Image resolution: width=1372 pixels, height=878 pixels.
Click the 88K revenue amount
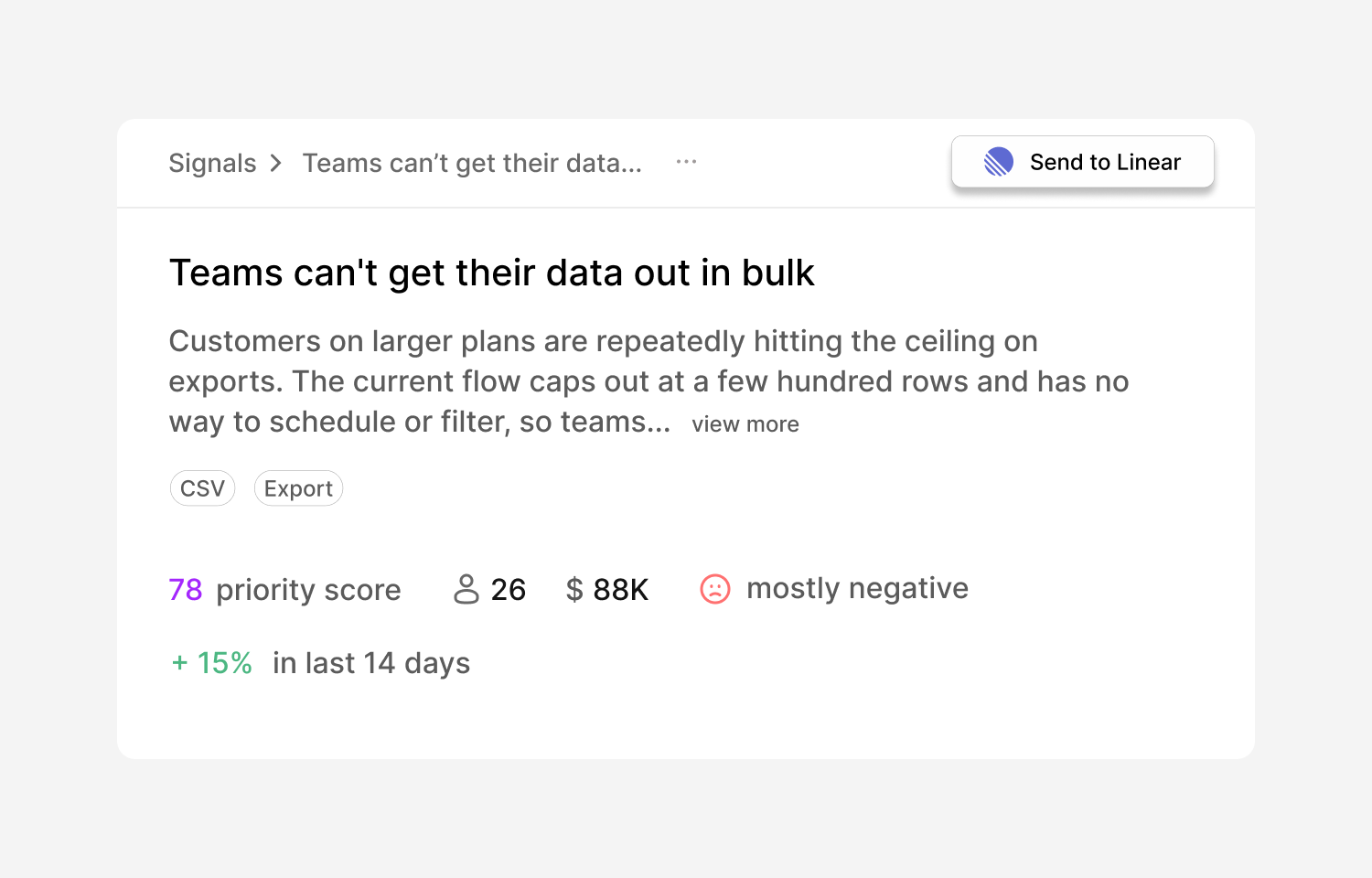click(621, 590)
